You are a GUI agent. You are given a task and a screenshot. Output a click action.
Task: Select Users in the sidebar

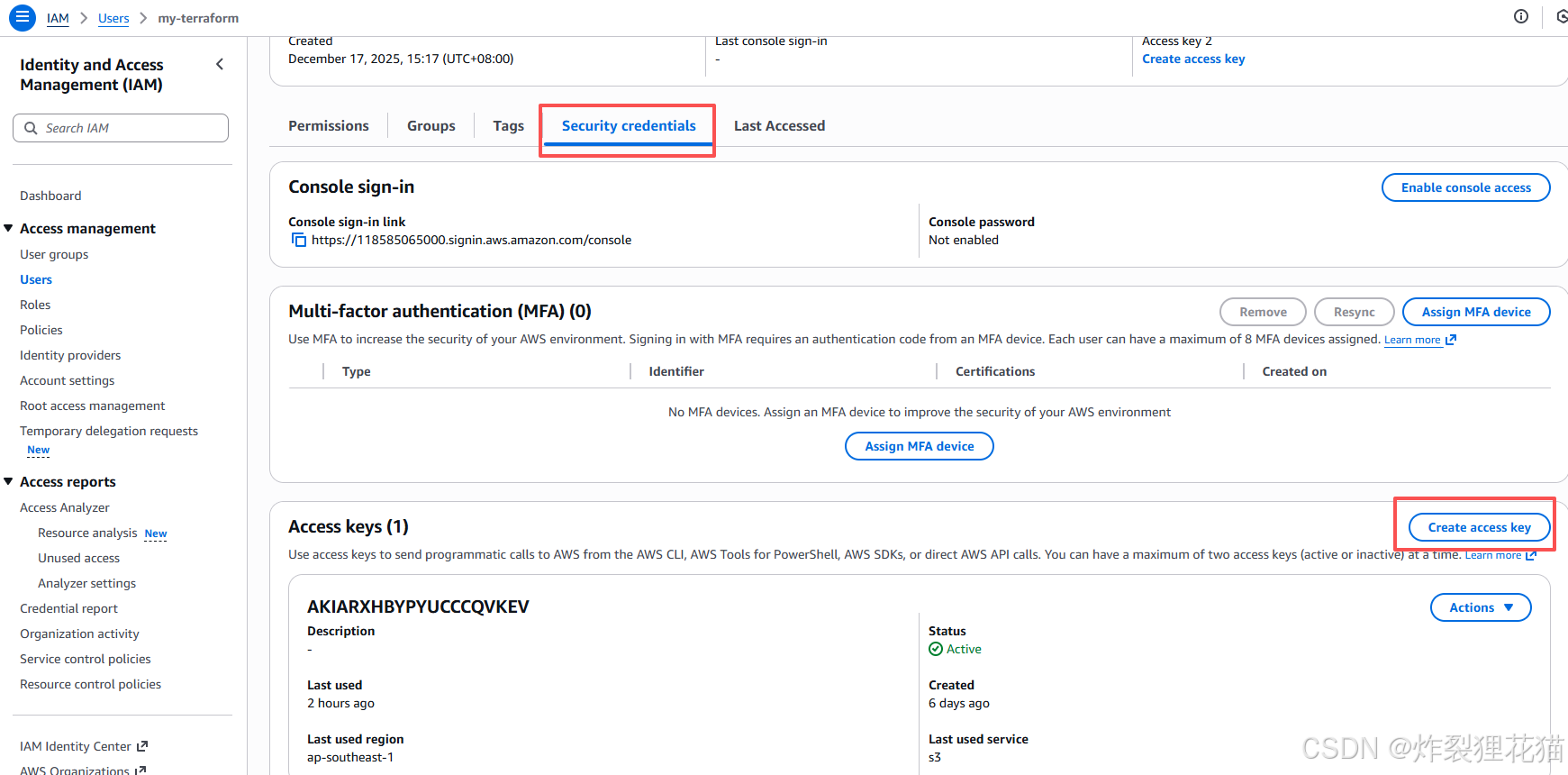[36, 279]
